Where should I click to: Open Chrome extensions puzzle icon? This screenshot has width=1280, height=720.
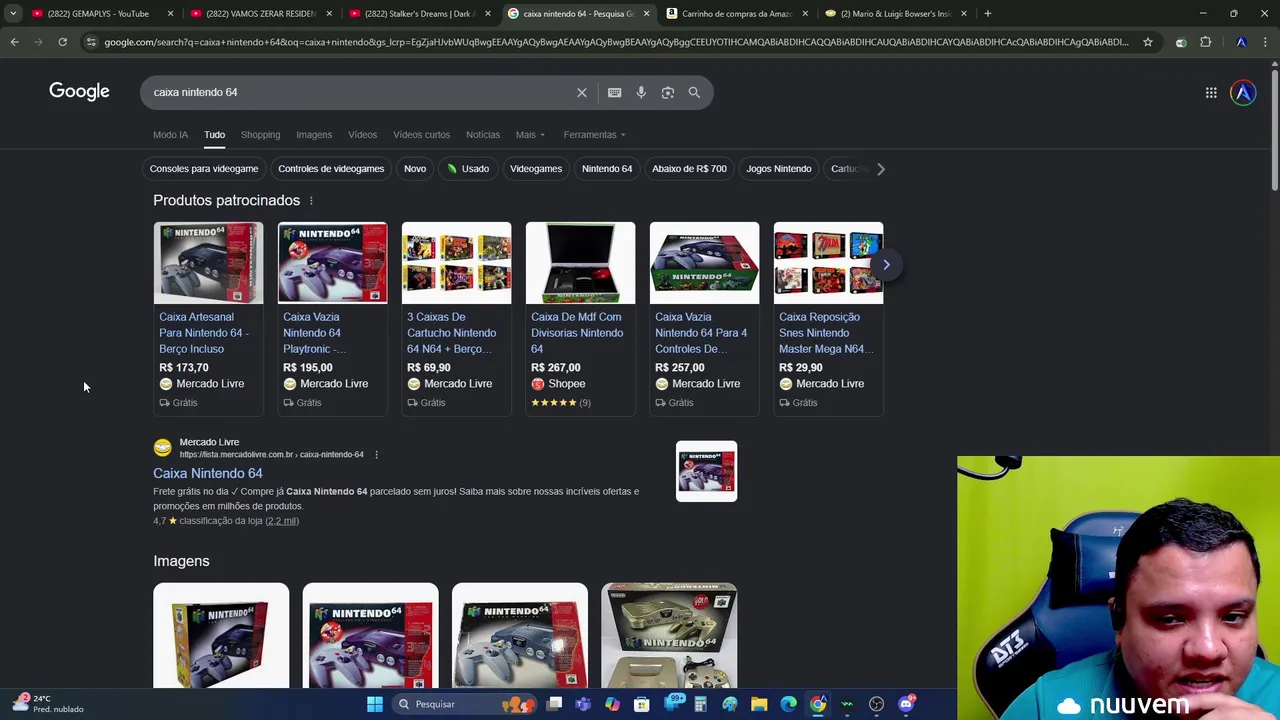pos(1206,42)
